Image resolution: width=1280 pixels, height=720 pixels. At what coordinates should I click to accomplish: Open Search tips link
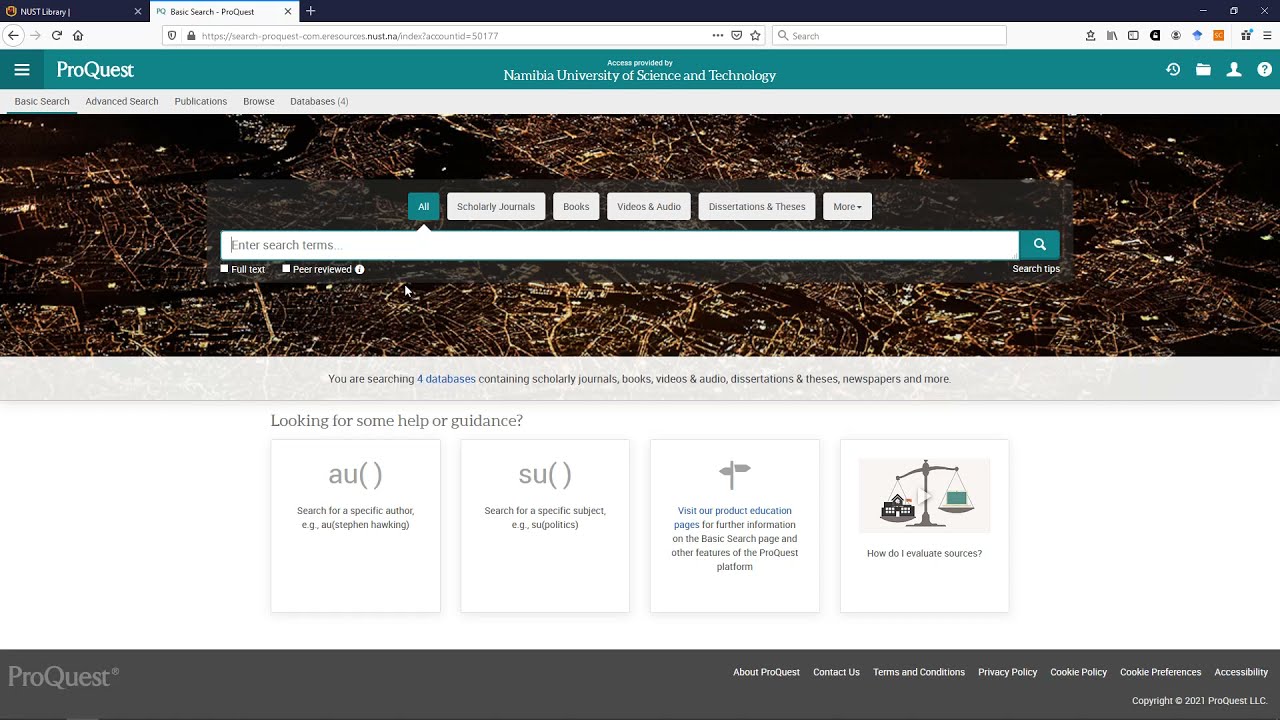[1036, 269]
